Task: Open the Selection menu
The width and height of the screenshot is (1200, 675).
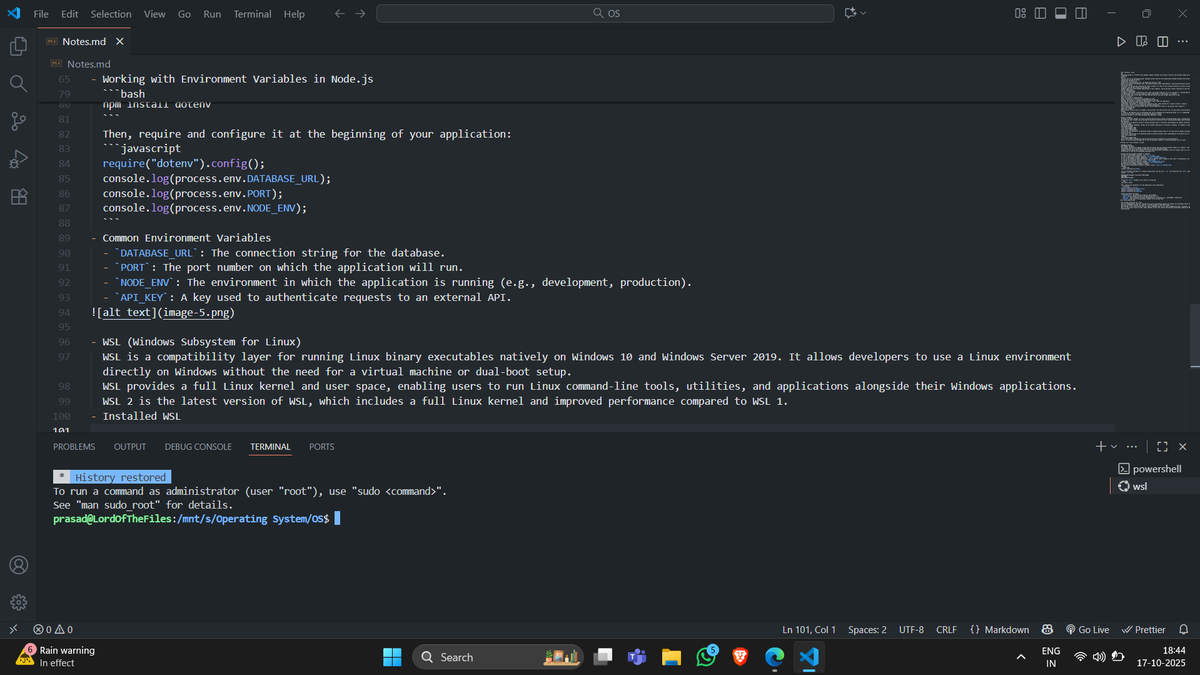Action: coord(111,14)
